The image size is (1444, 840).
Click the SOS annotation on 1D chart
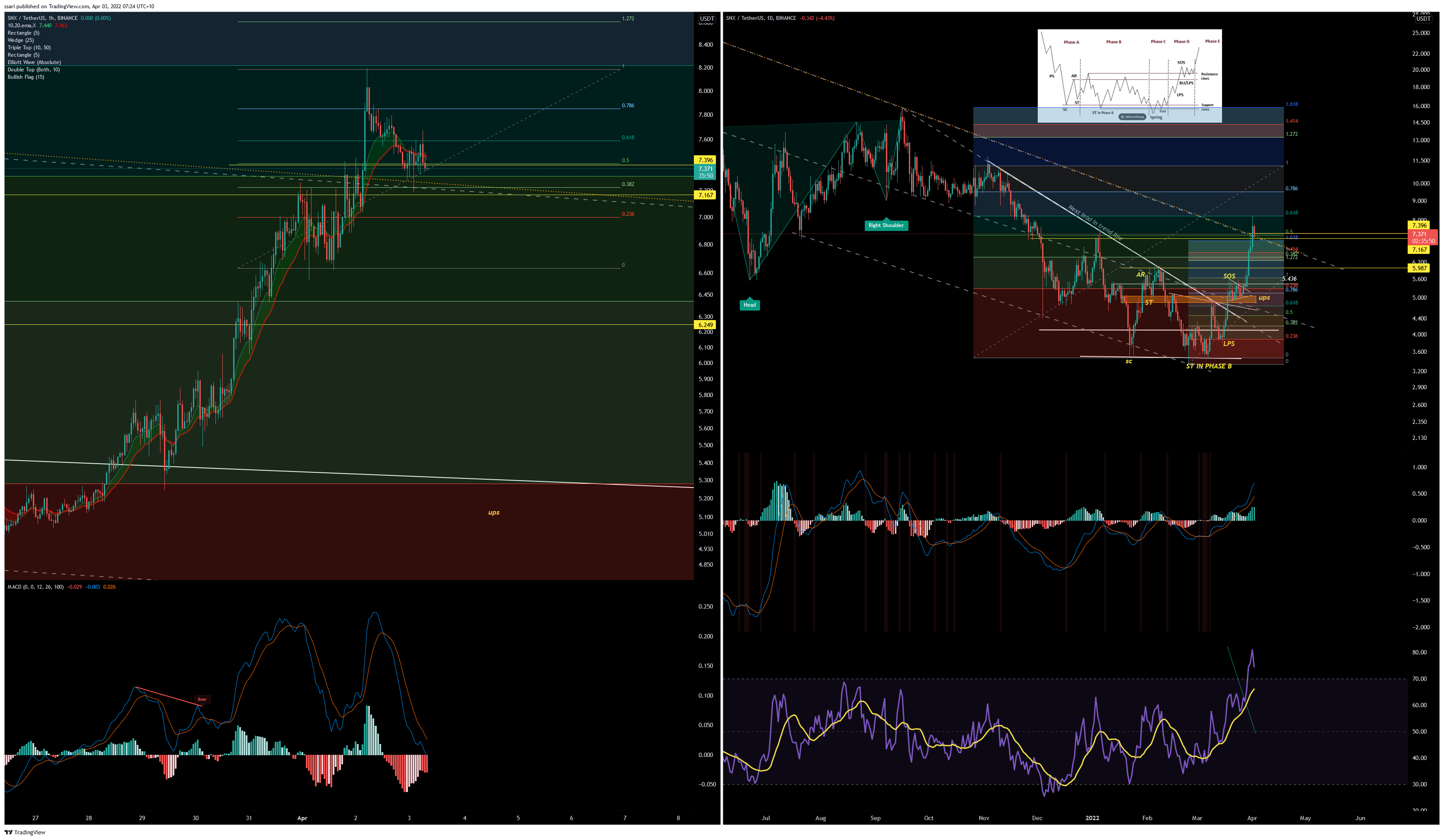tap(1229, 276)
